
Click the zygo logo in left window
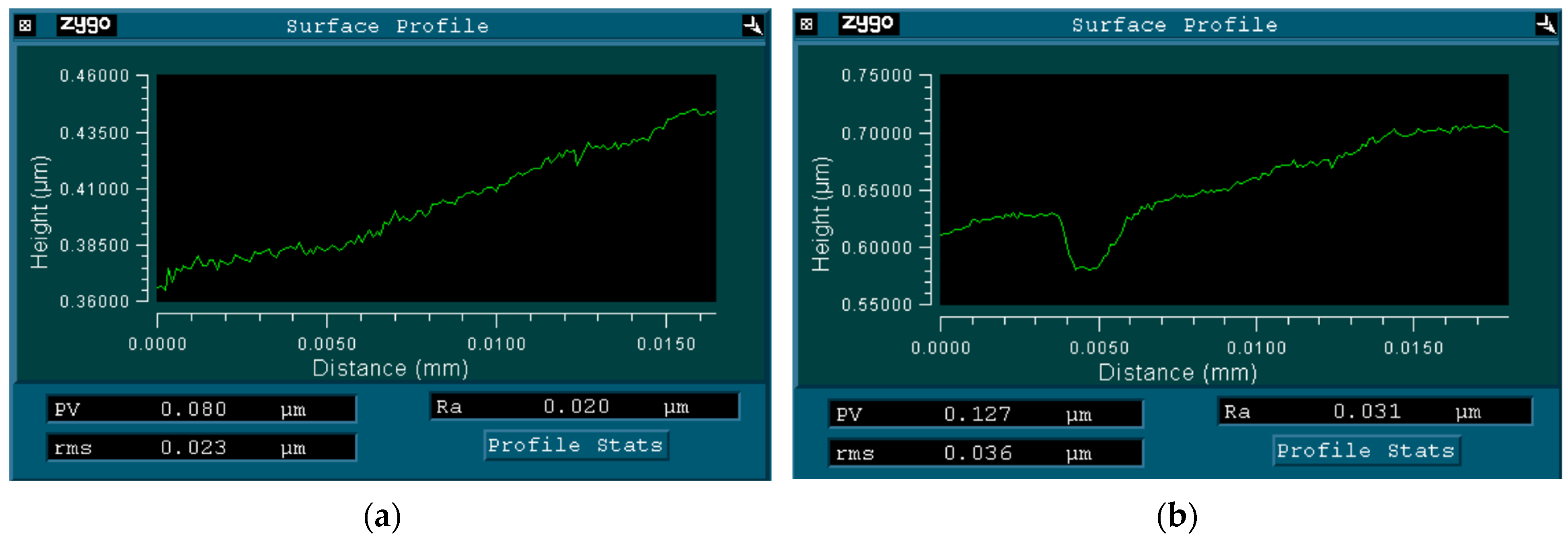pos(86,25)
